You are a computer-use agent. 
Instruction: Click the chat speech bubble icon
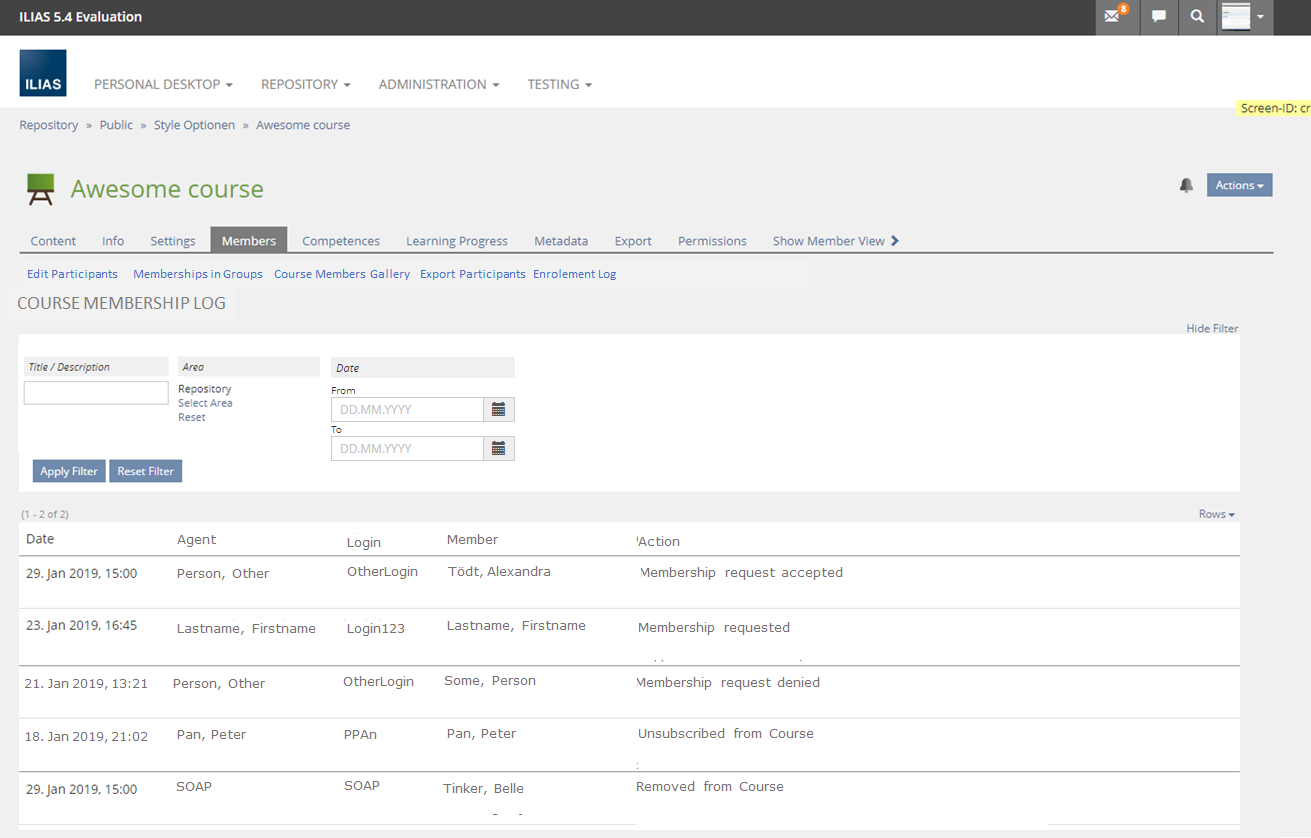(1159, 17)
